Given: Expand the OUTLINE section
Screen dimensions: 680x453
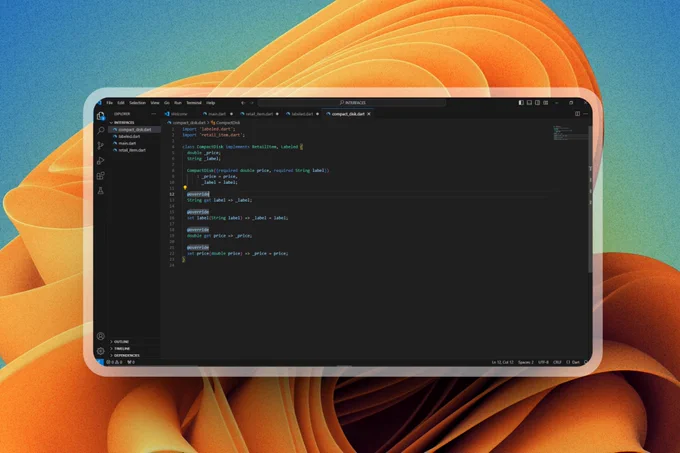Looking at the screenshot, I should [x=120, y=342].
